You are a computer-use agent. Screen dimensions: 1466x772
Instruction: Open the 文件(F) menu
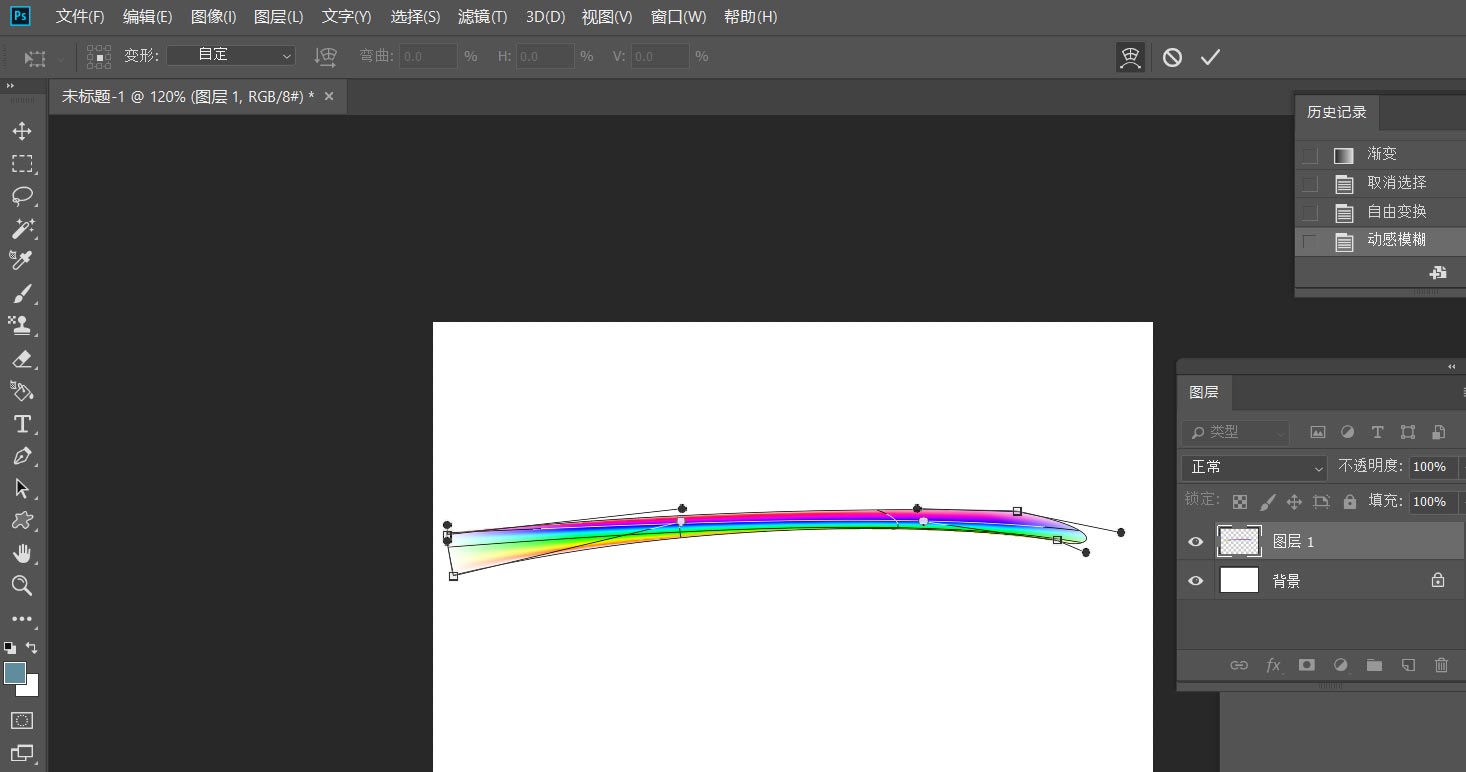coord(80,17)
